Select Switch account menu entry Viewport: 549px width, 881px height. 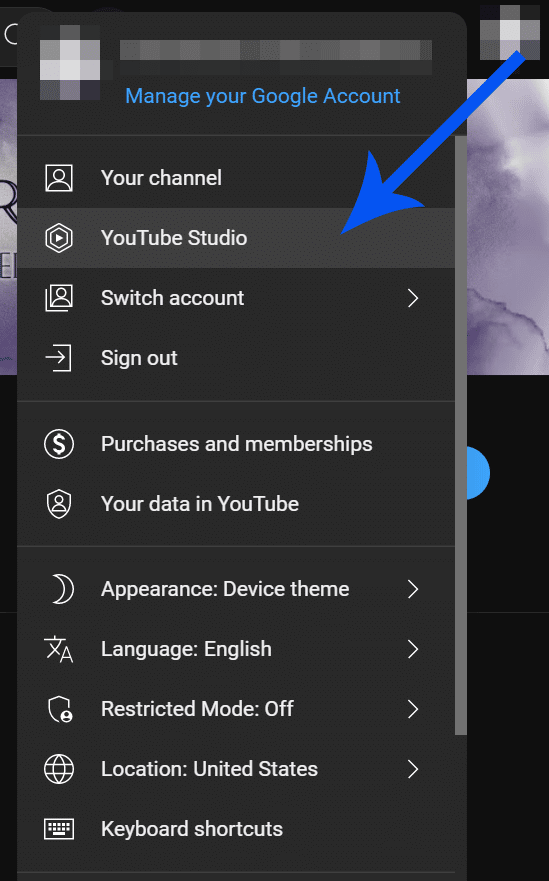(236, 298)
